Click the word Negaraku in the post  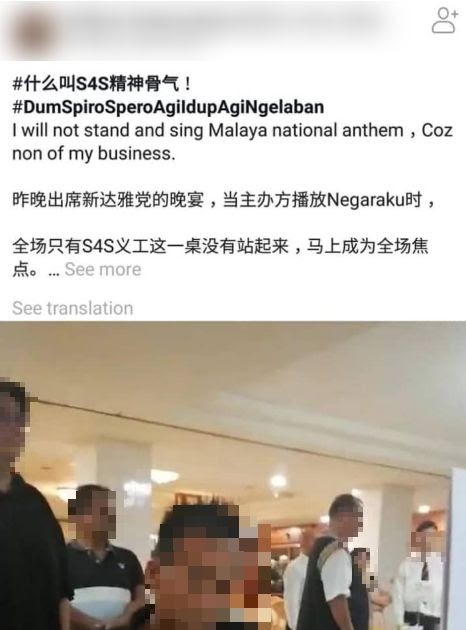point(366,200)
